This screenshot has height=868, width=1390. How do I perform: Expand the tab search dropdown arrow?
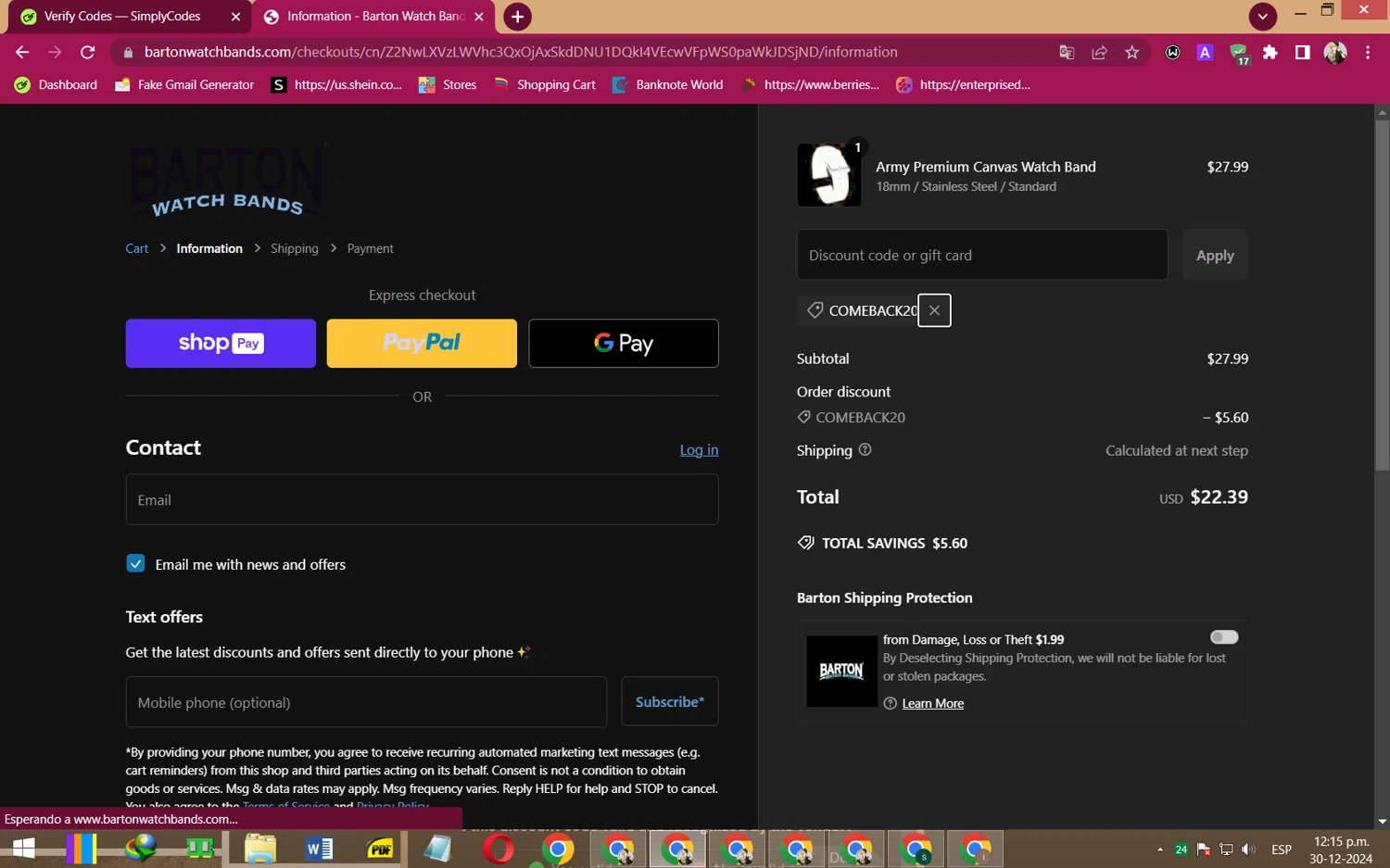point(1262,17)
